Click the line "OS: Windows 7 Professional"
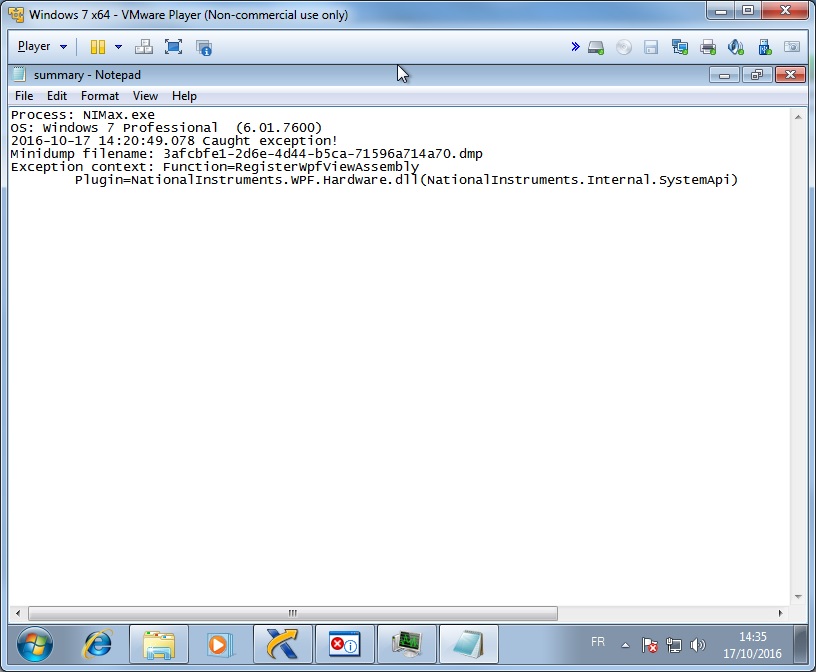The width and height of the screenshot is (816, 672). click(x=114, y=128)
